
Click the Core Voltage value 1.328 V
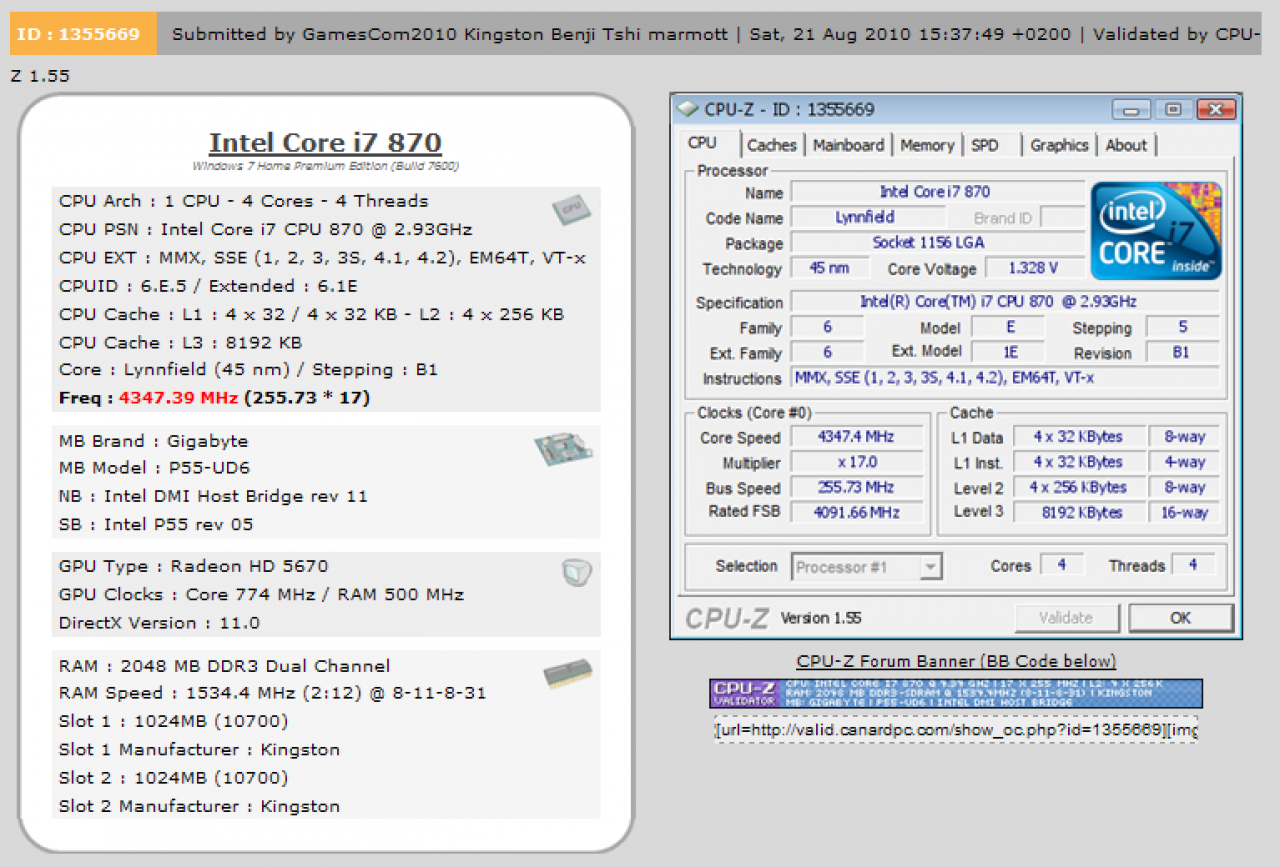[1035, 268]
